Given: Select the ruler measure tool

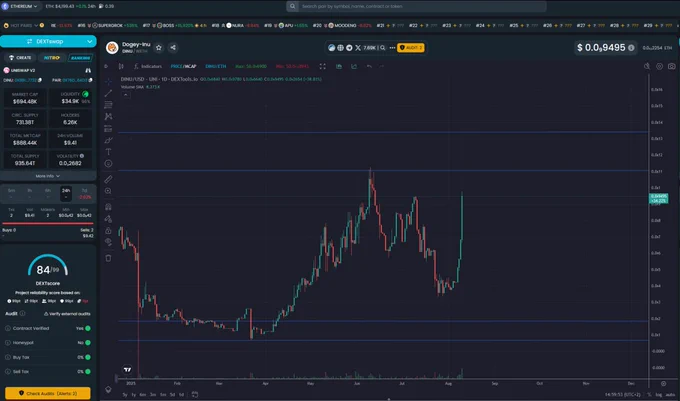Looking at the screenshot, I should pyautogui.click(x=108, y=179).
